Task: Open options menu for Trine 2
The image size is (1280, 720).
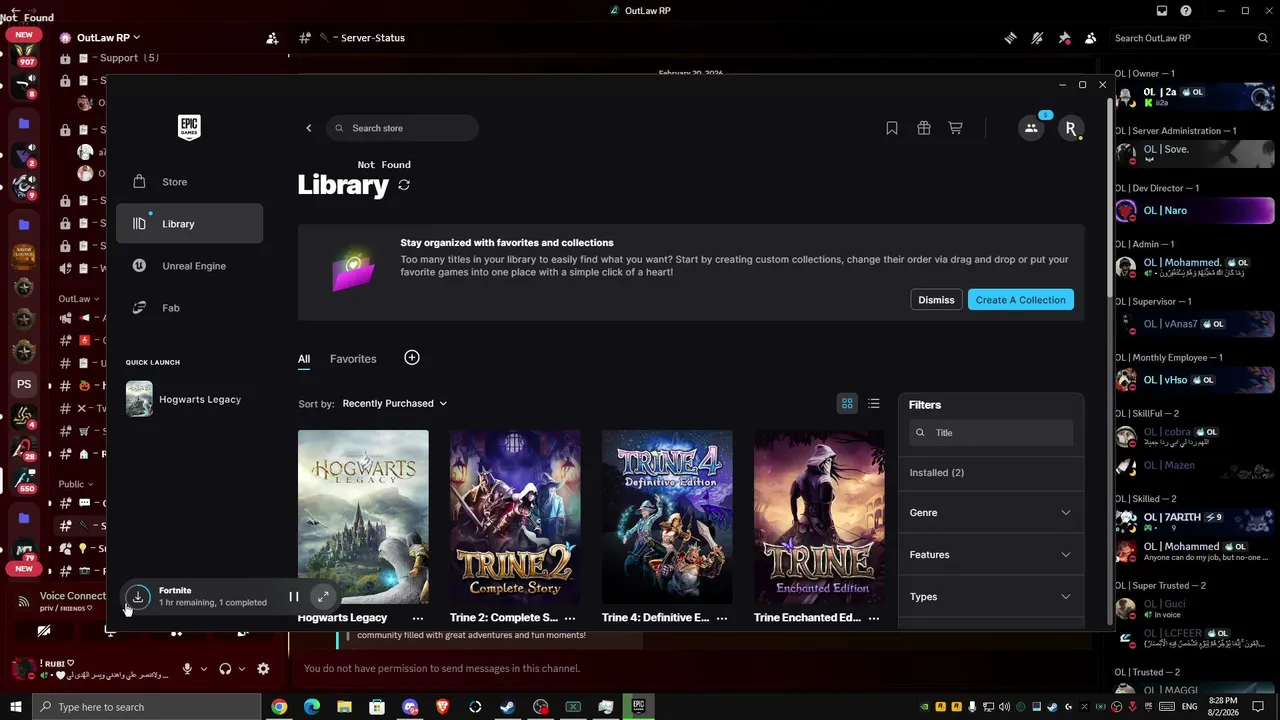Action: coord(570,618)
